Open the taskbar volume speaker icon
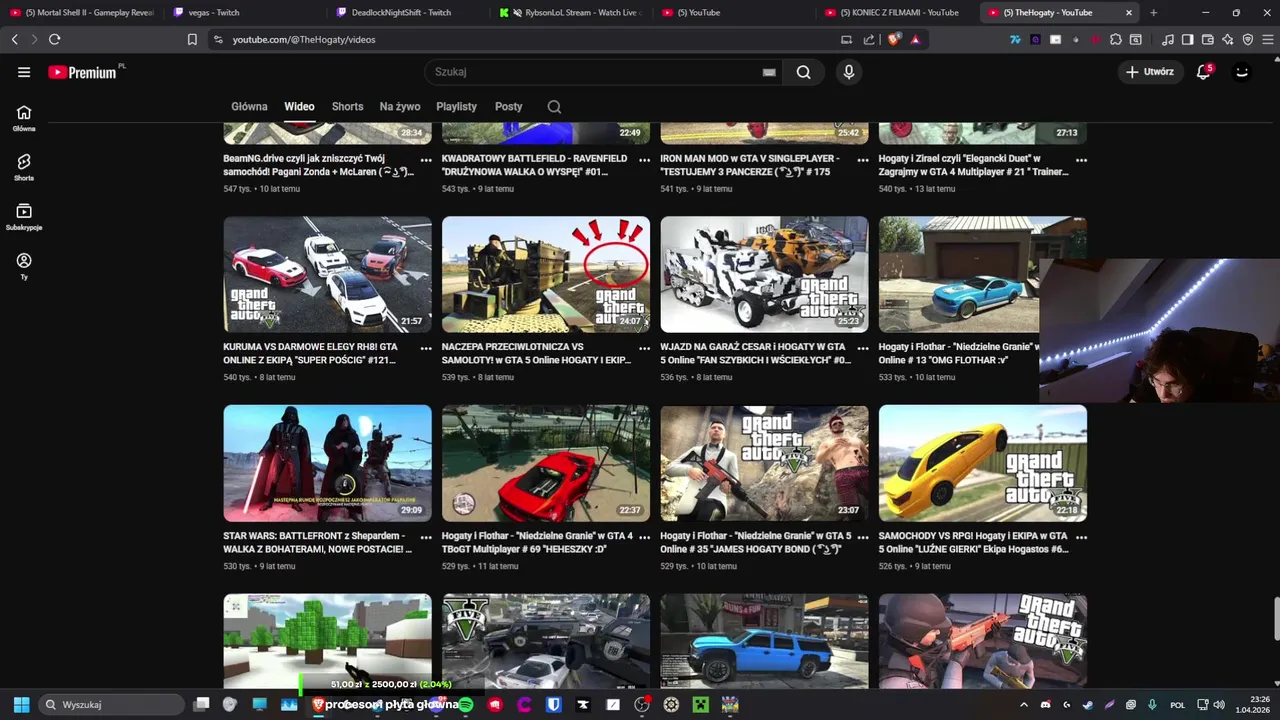This screenshot has width=1280, height=720. click(1218, 704)
